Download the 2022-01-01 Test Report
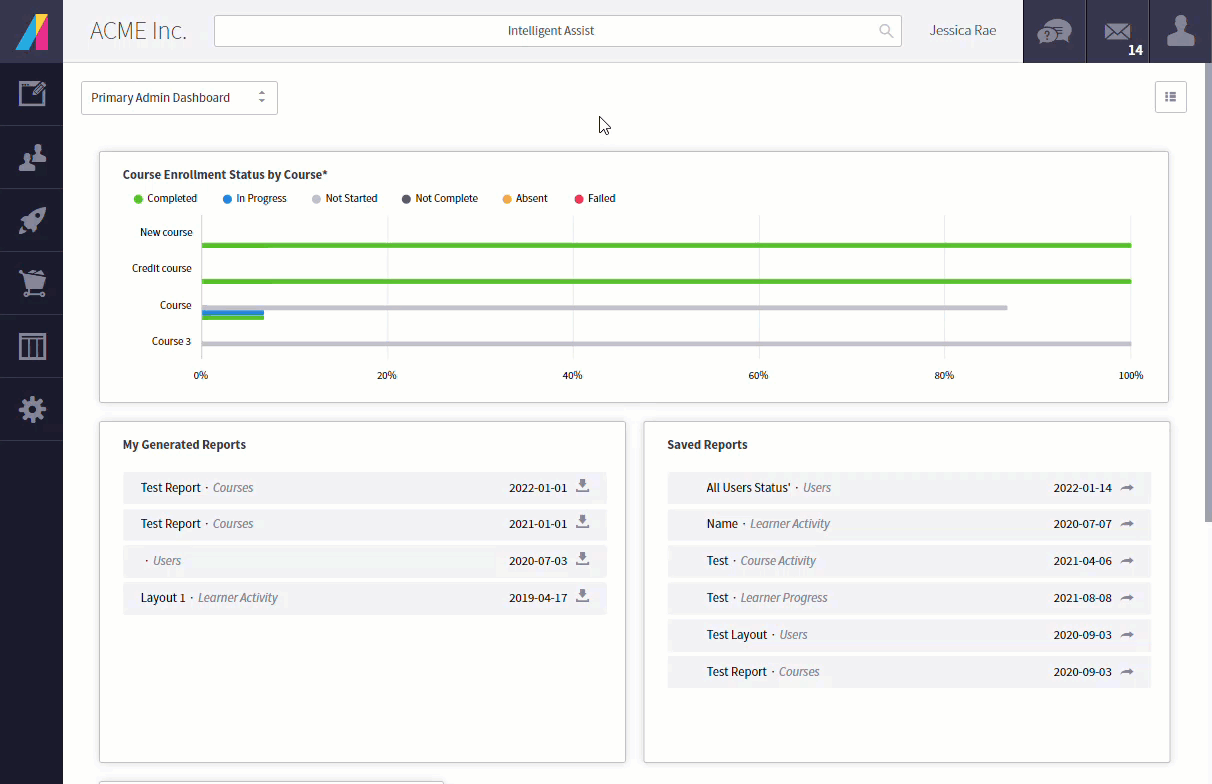This screenshot has height=784, width=1212. click(x=582, y=487)
